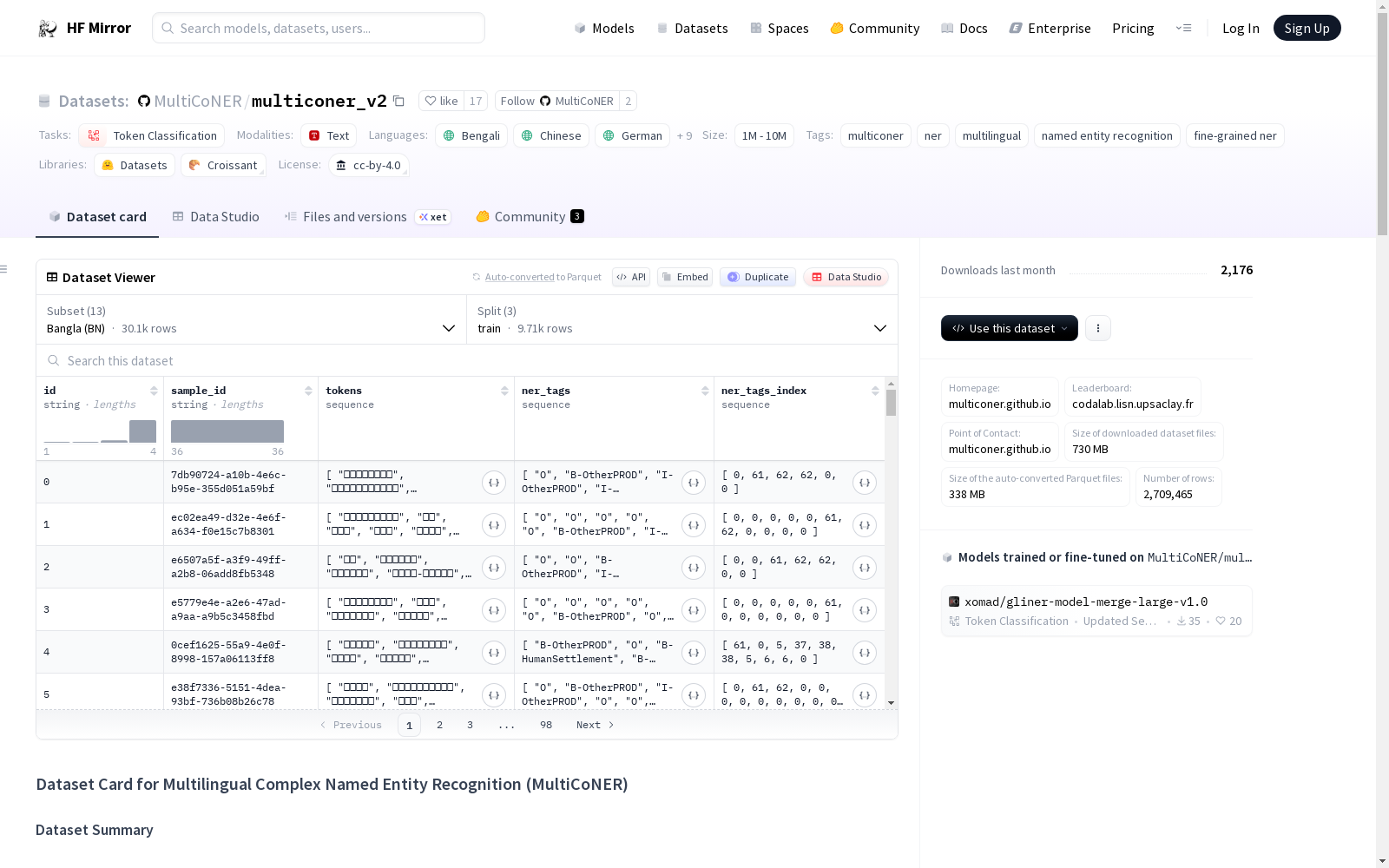Image resolution: width=1389 pixels, height=868 pixels.
Task: Follow the MultiCoNER organization
Action: tap(556, 101)
